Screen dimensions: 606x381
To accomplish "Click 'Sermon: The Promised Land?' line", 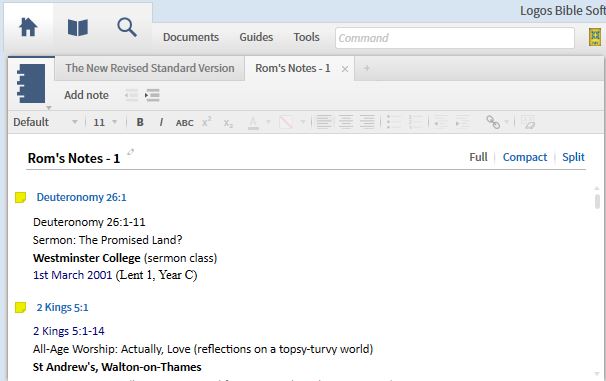I will point(107,240).
